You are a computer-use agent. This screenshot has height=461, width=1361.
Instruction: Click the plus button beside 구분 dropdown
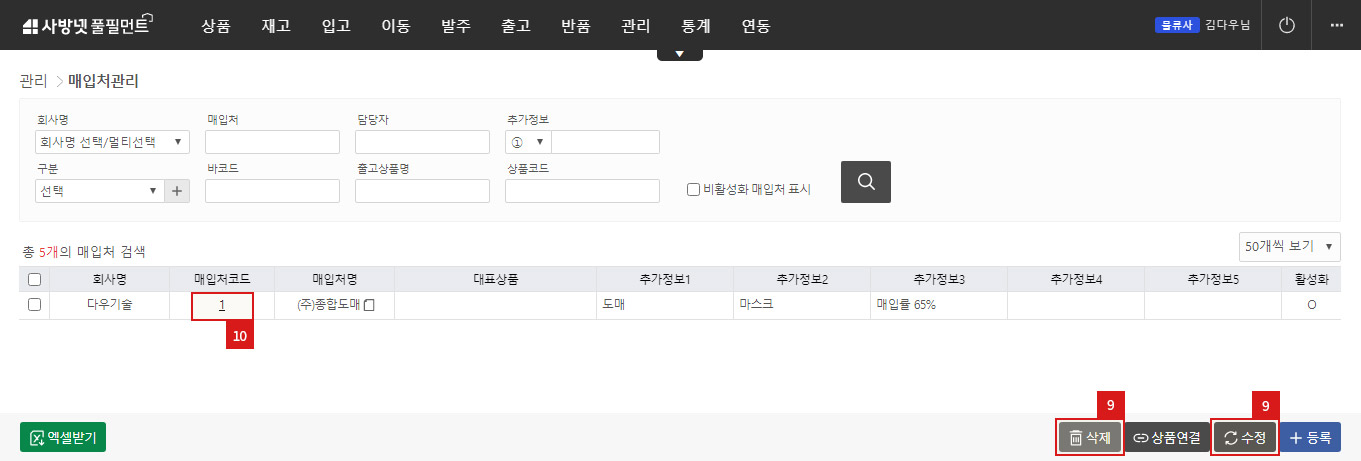176,190
